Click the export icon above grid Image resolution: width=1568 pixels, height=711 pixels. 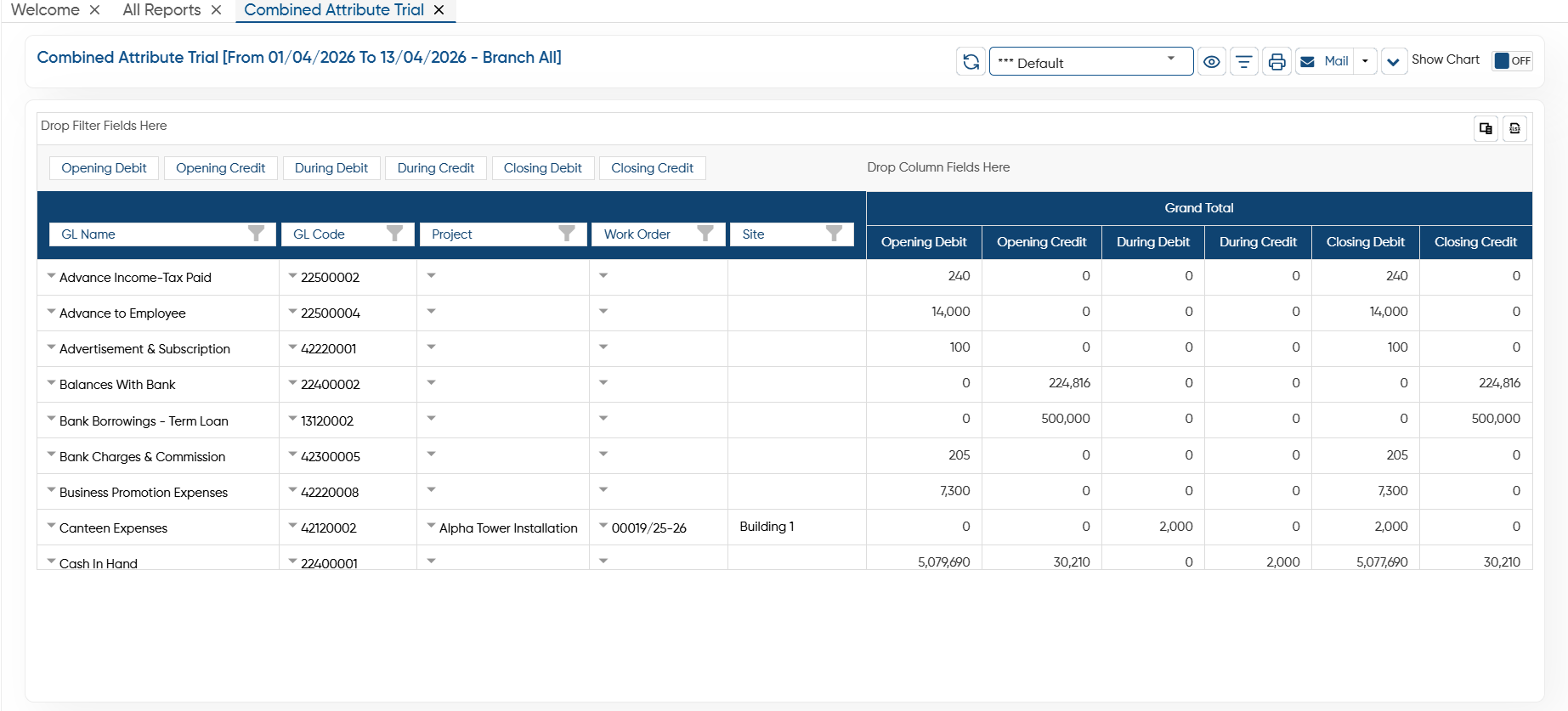1514,128
